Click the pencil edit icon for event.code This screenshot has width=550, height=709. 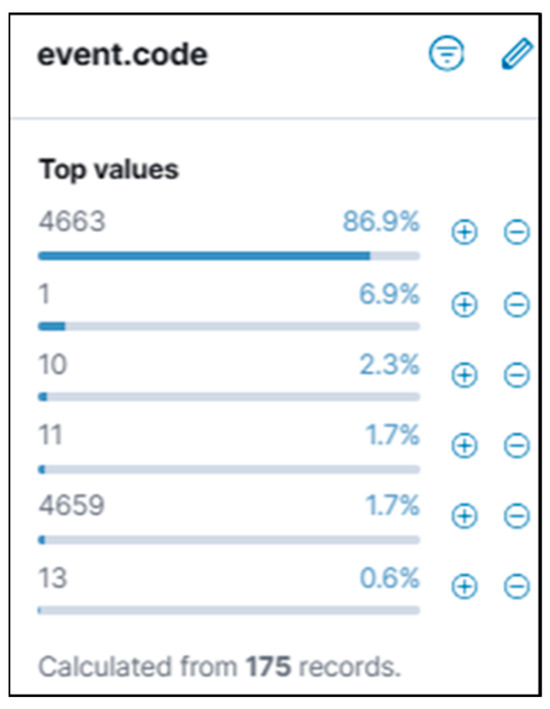(517, 54)
